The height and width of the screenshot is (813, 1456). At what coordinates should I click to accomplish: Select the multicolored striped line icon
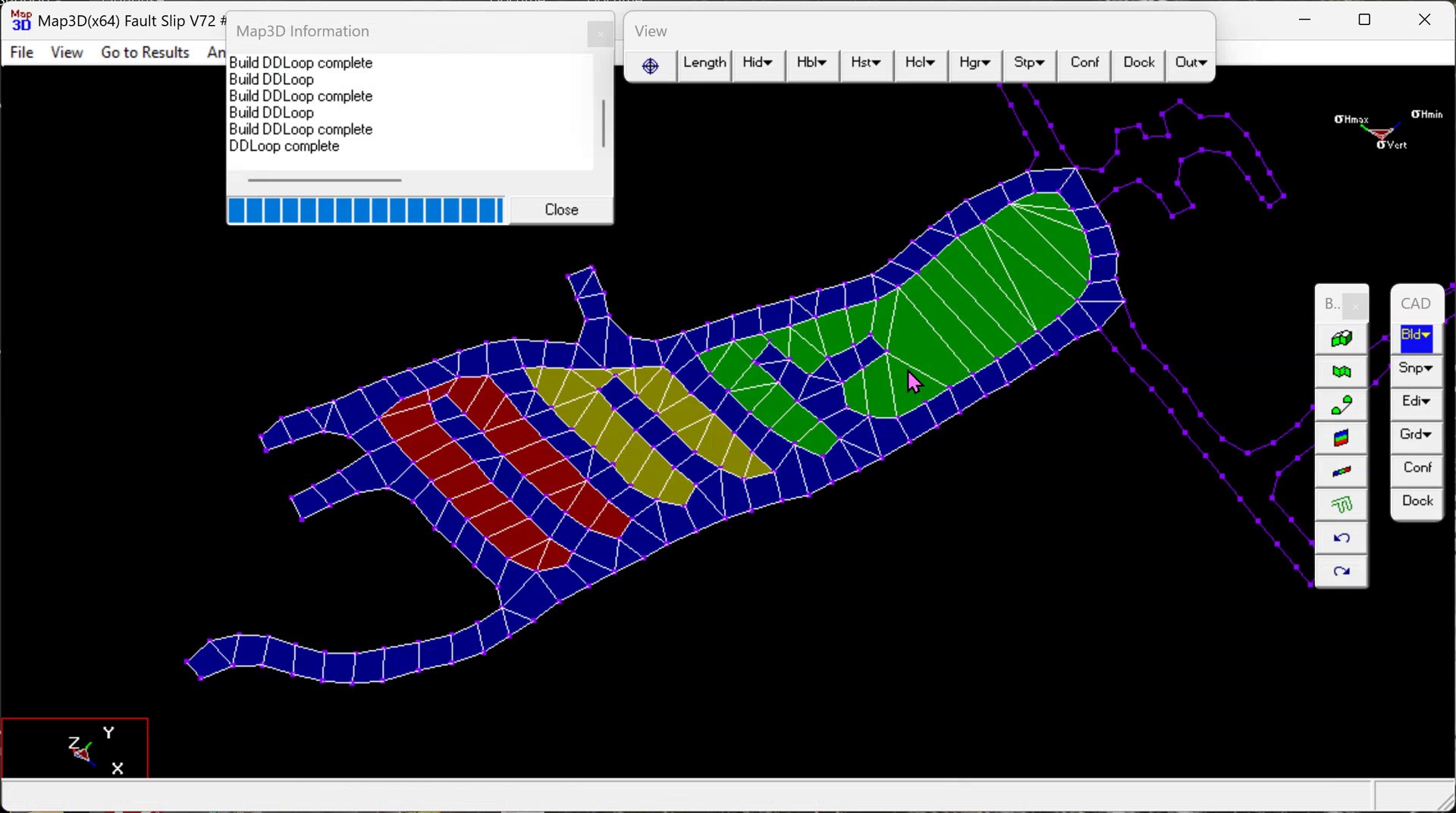click(x=1341, y=472)
